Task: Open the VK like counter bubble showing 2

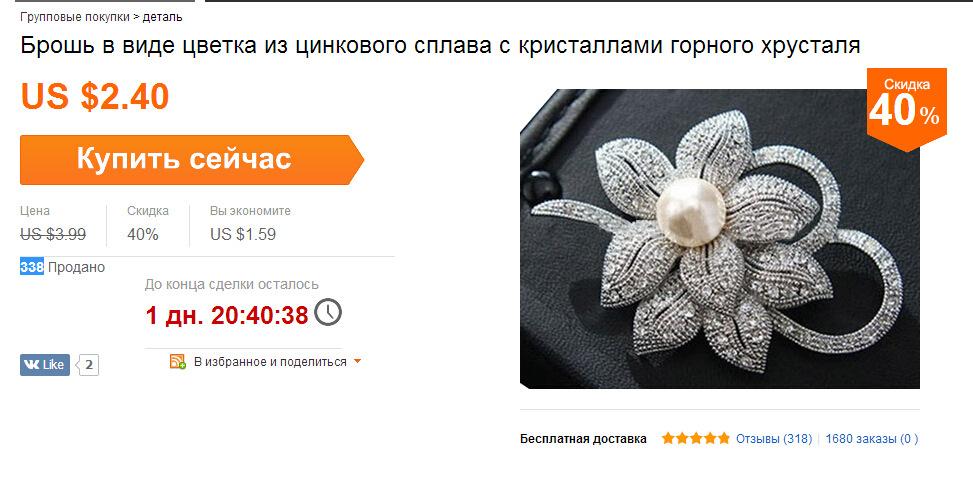Action: click(87, 365)
